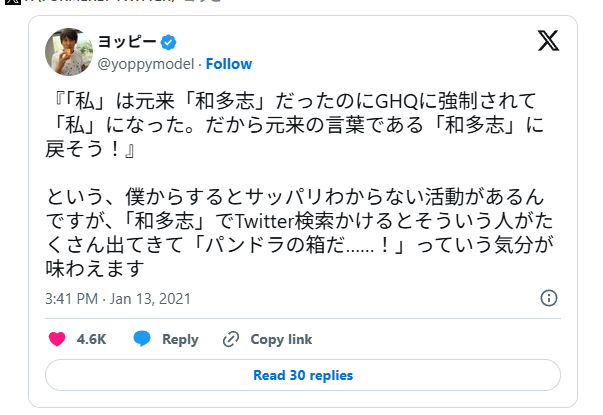
Task: Click the blue reply bubble icon
Action: tap(142, 339)
